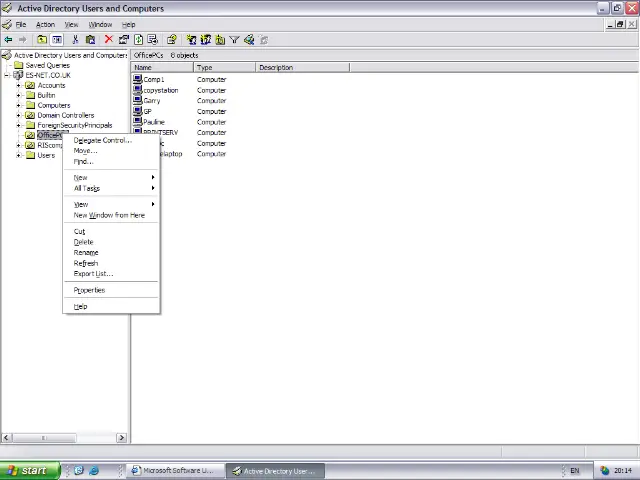Choose Move from the context menu
The height and width of the screenshot is (480, 640).
pos(111,151)
